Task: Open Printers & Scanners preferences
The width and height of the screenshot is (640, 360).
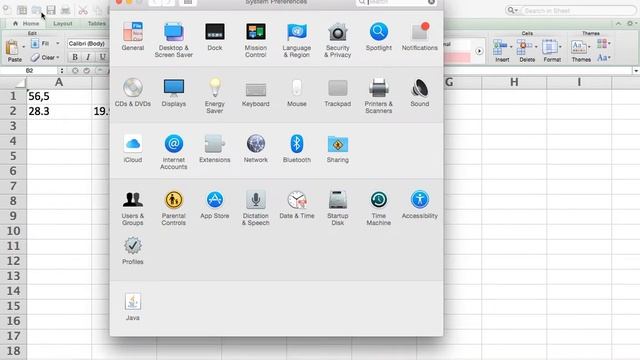Action: point(379,96)
